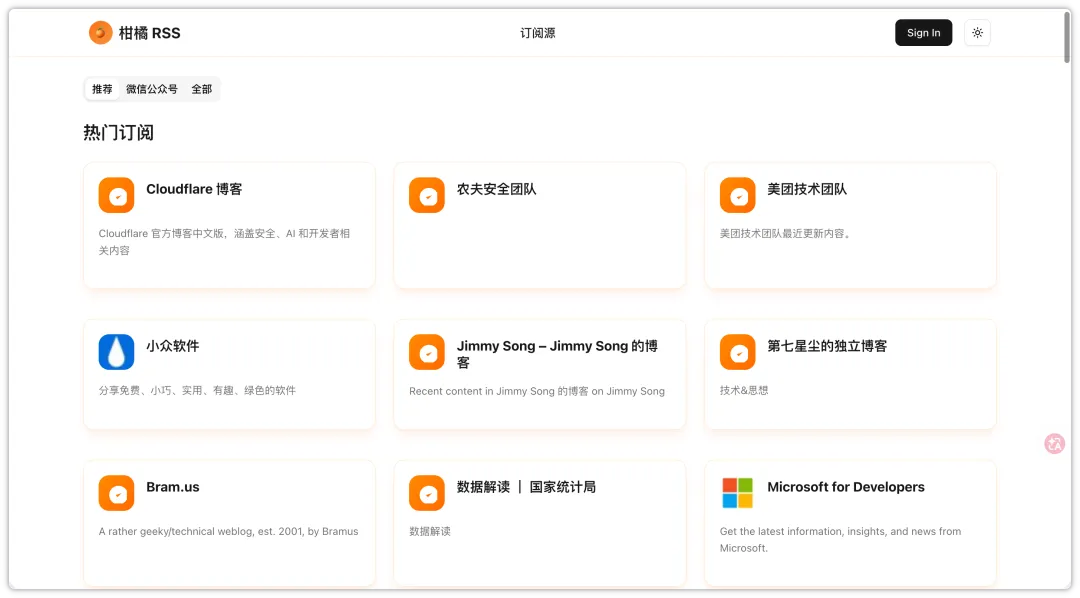Open the 柑橘 RSS home title link
This screenshot has width=1080, height=598.
[149, 33]
